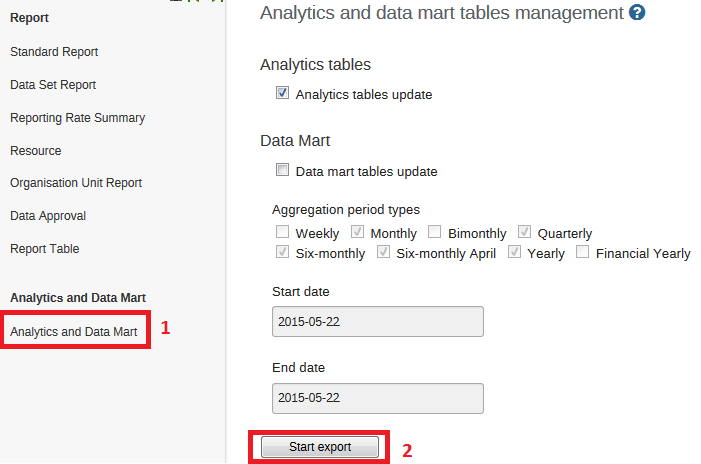
Task: Check the Financial Yearly option
Action: [582, 253]
